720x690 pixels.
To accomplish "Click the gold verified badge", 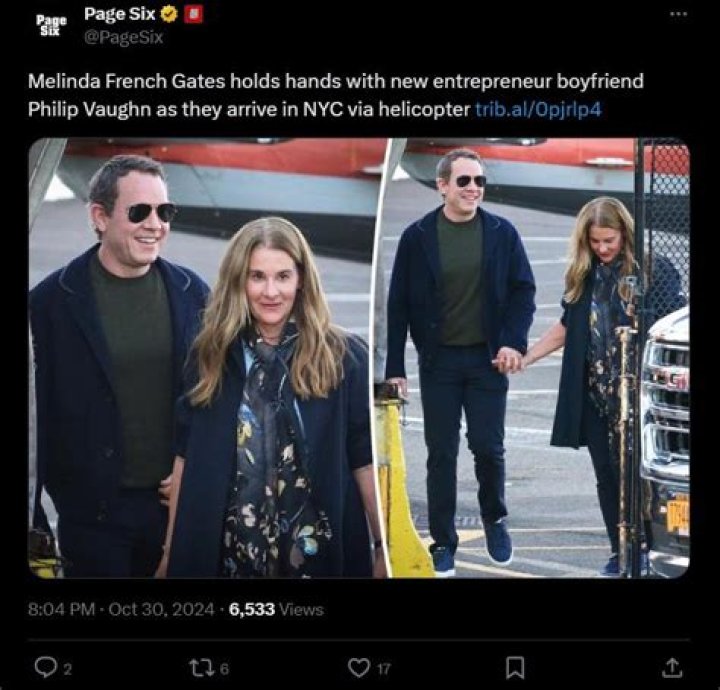I will (x=169, y=15).
